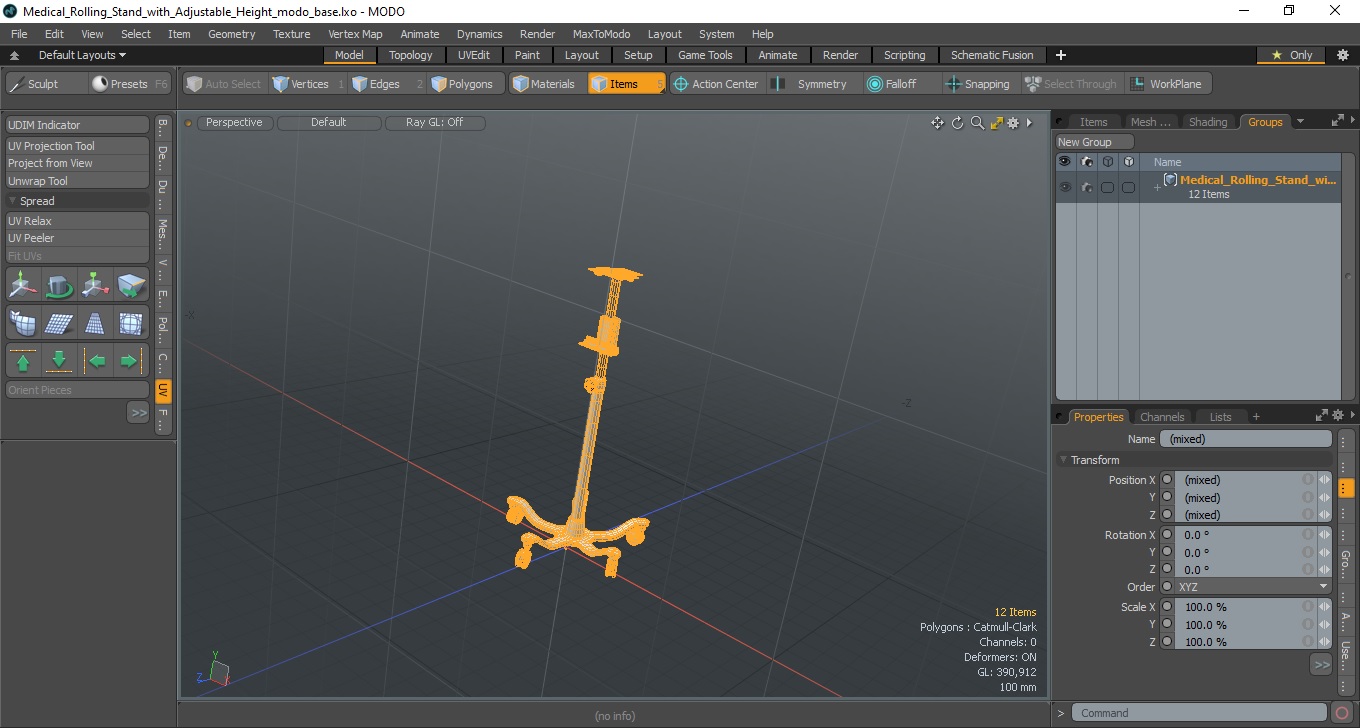Screen dimensions: 1360x728
Task: Select the flat grid UV rectangle tool icon
Action: (x=59, y=323)
